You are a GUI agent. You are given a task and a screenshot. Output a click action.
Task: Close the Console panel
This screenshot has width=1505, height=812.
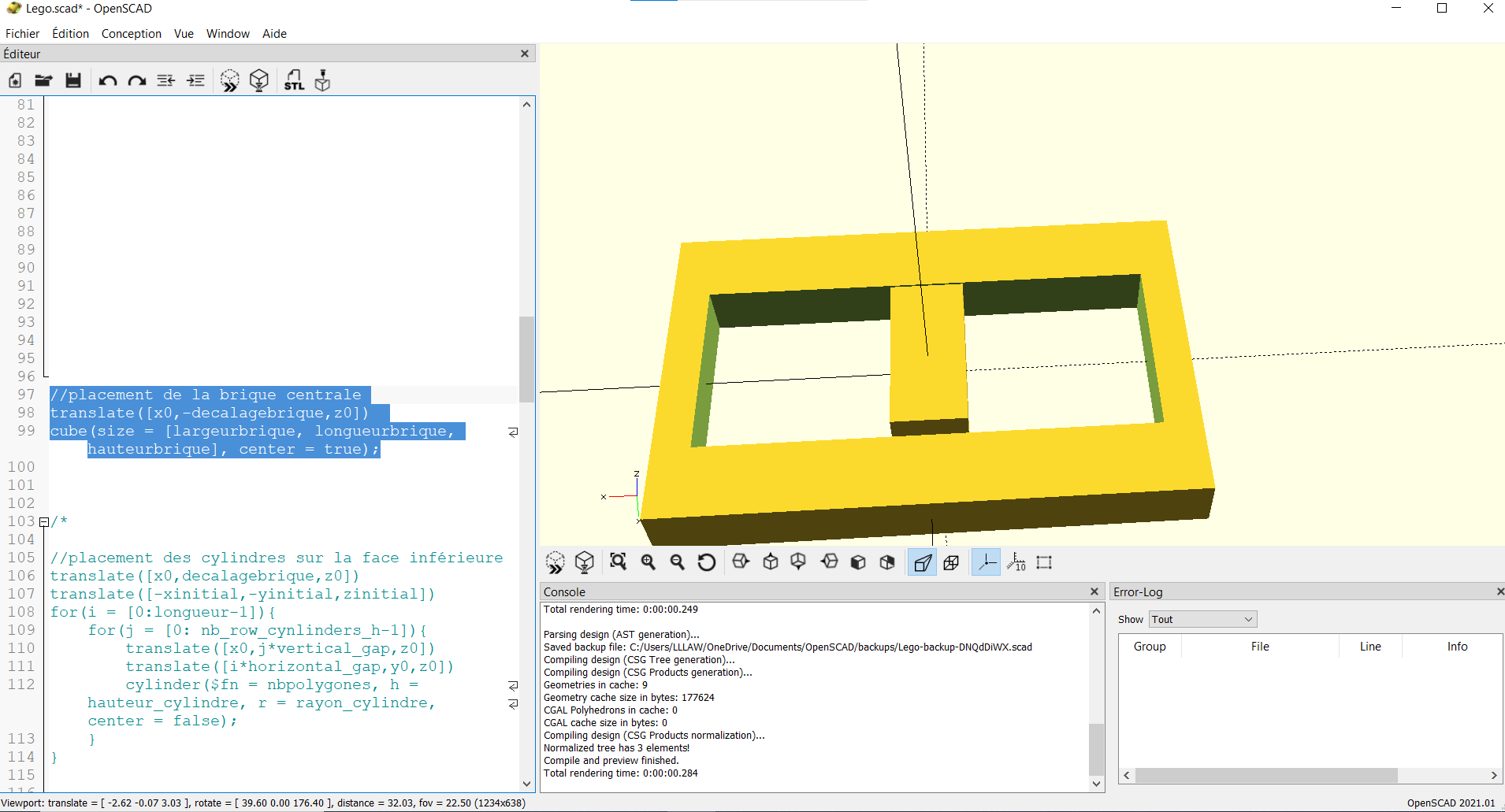1094,591
